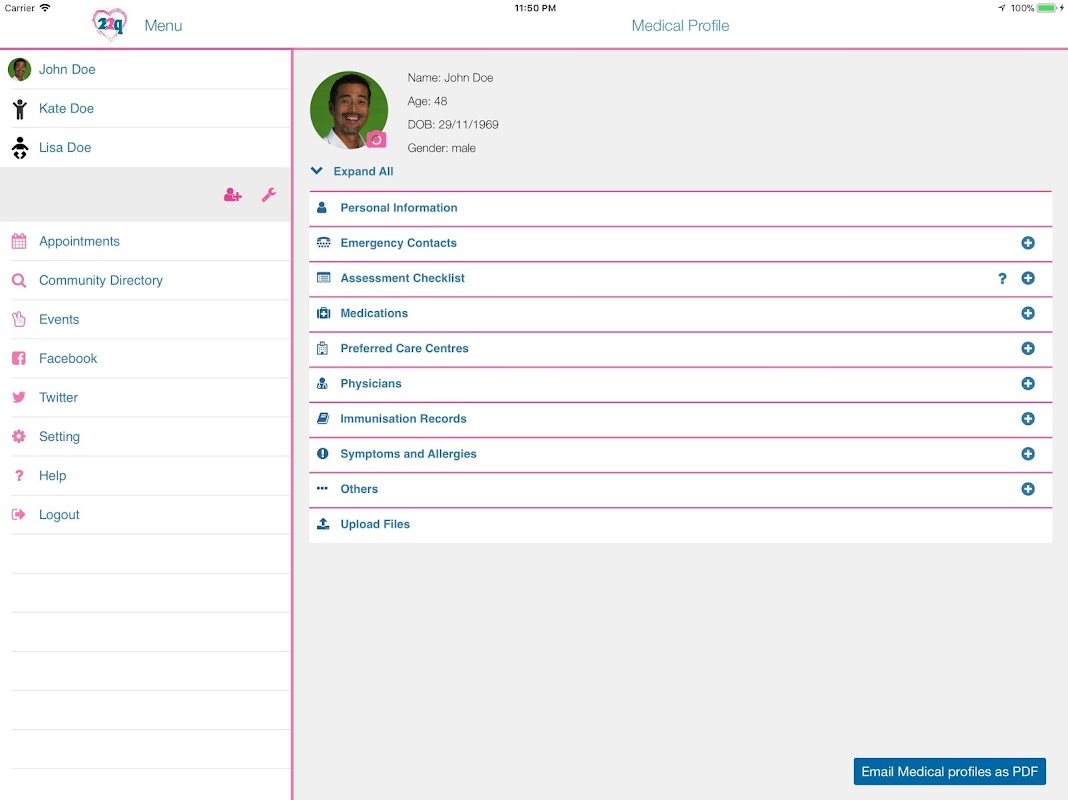Click the Facebook icon in menu
Image resolution: width=1068 pixels, height=800 pixels.
tap(19, 358)
